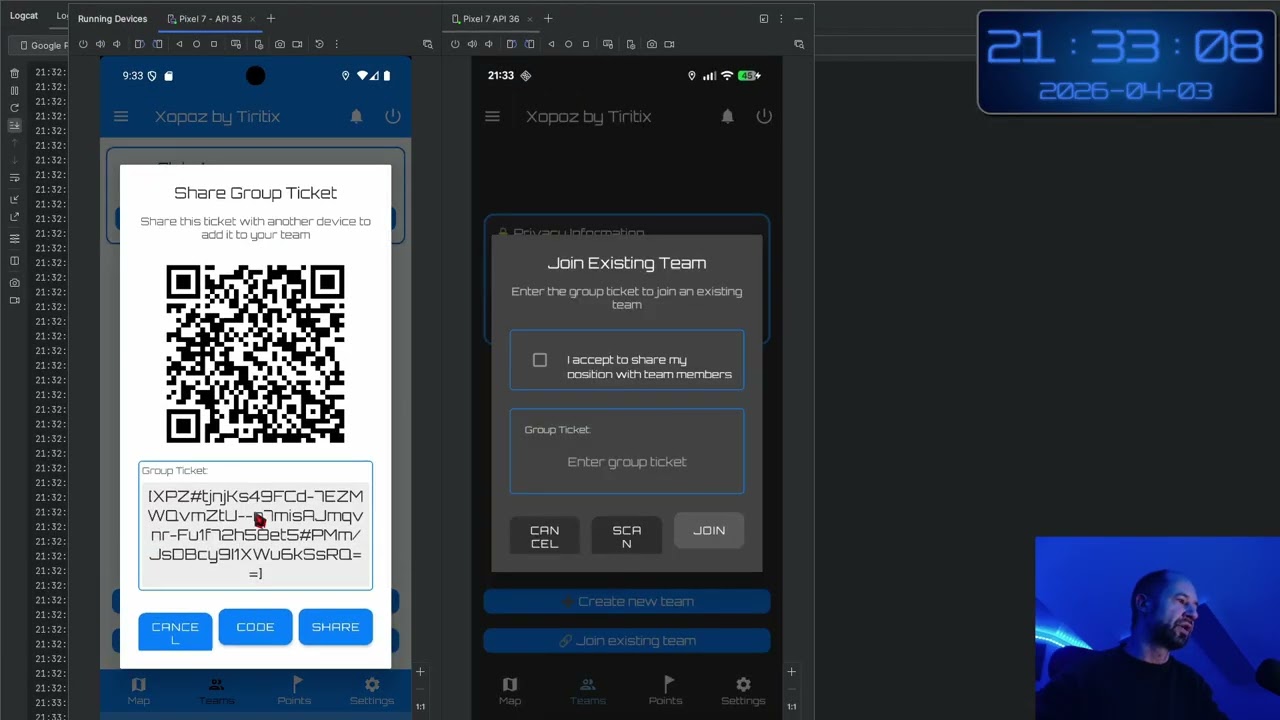This screenshot has width=1280, height=720.
Task: Add device with plus next to API 36 tab
Action: [547, 18]
